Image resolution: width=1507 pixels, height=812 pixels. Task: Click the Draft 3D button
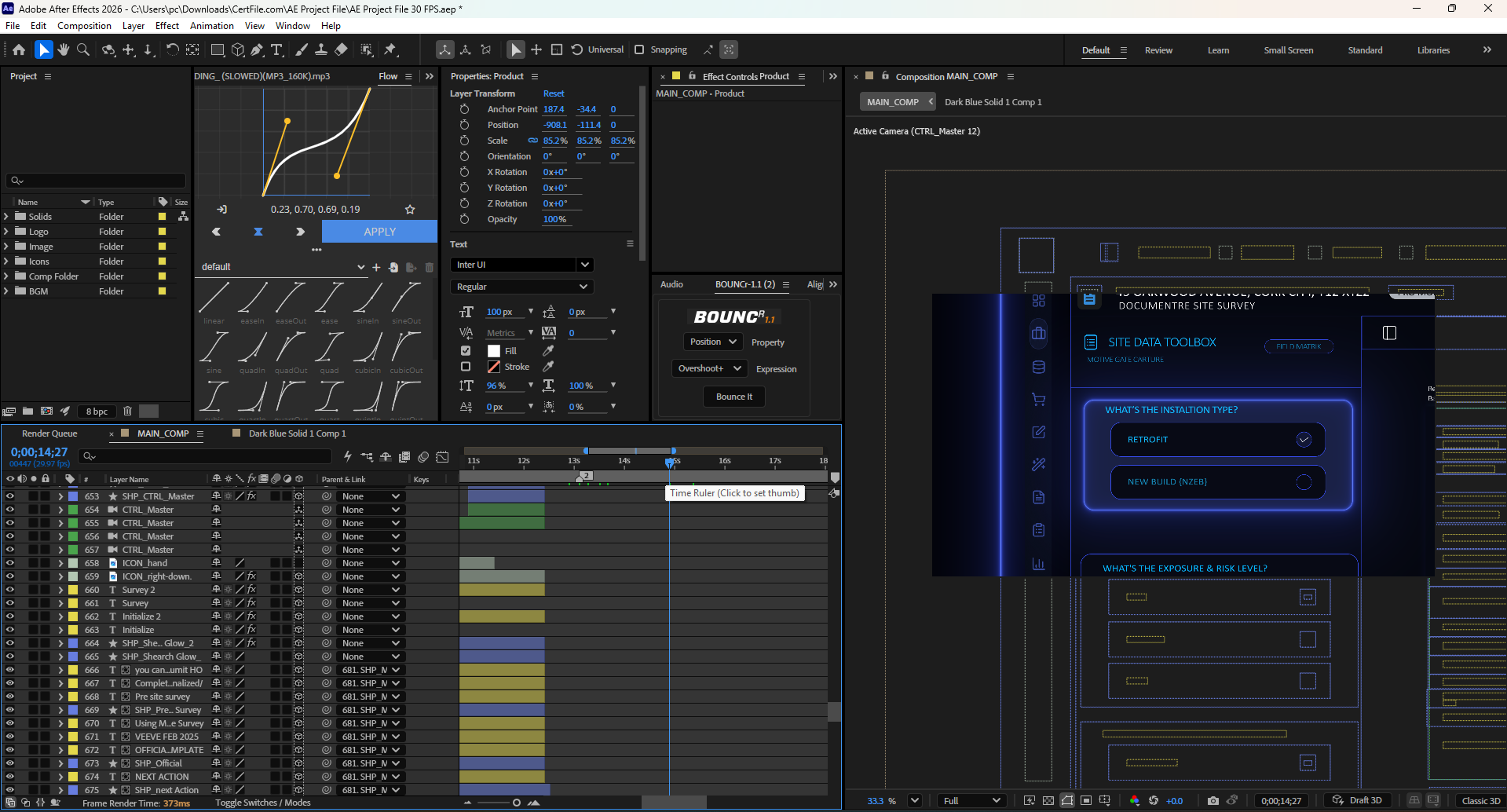(x=1358, y=800)
